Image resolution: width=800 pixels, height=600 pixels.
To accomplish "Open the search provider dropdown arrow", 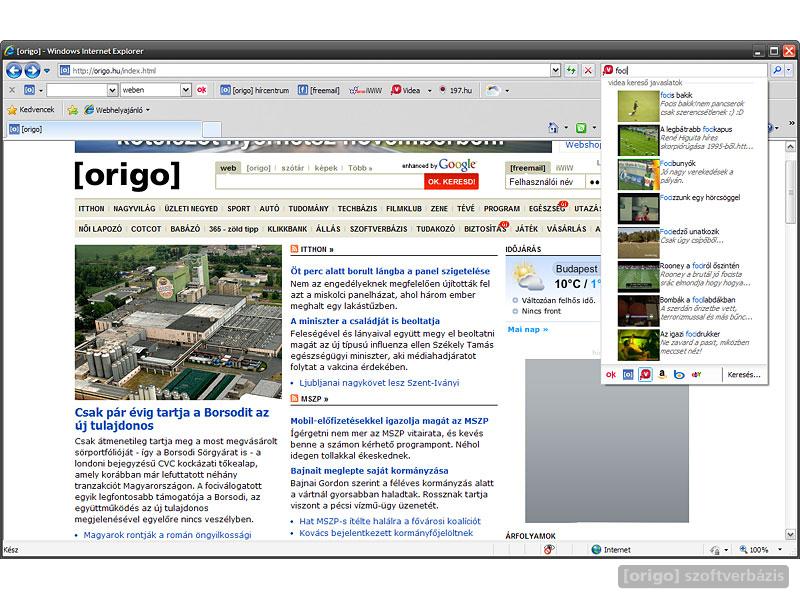I will [789, 70].
